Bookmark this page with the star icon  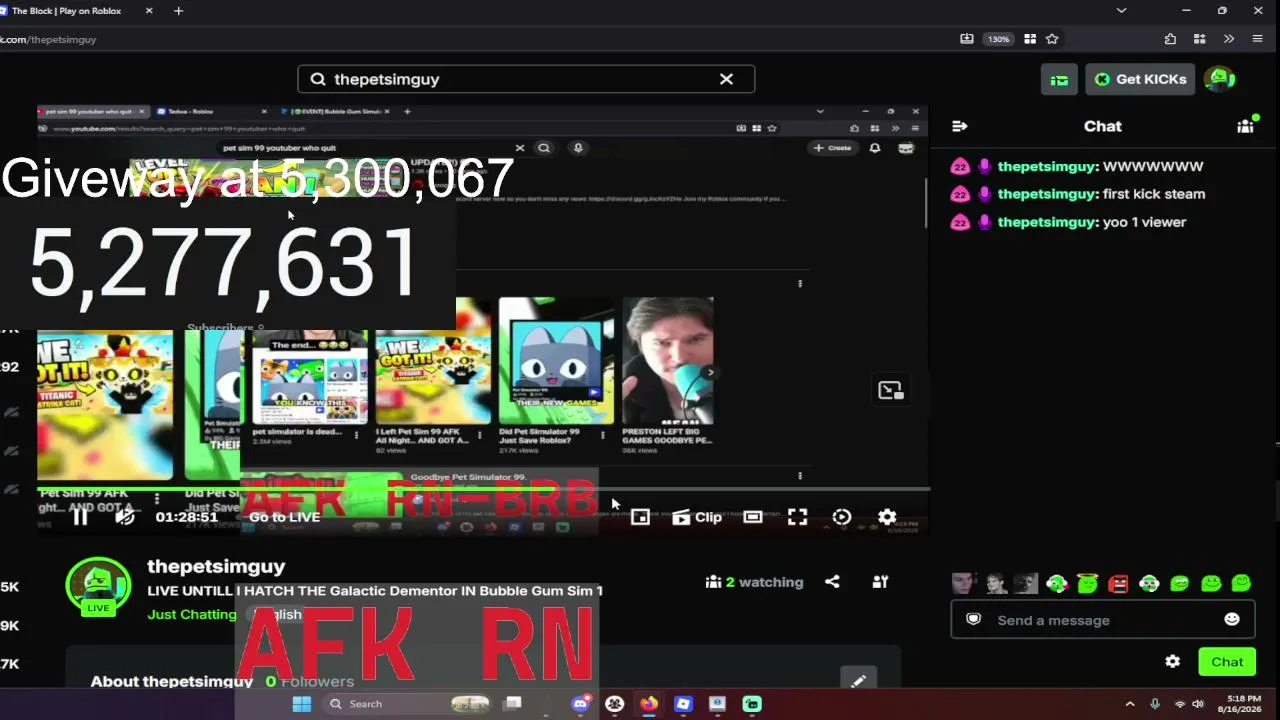1052,39
